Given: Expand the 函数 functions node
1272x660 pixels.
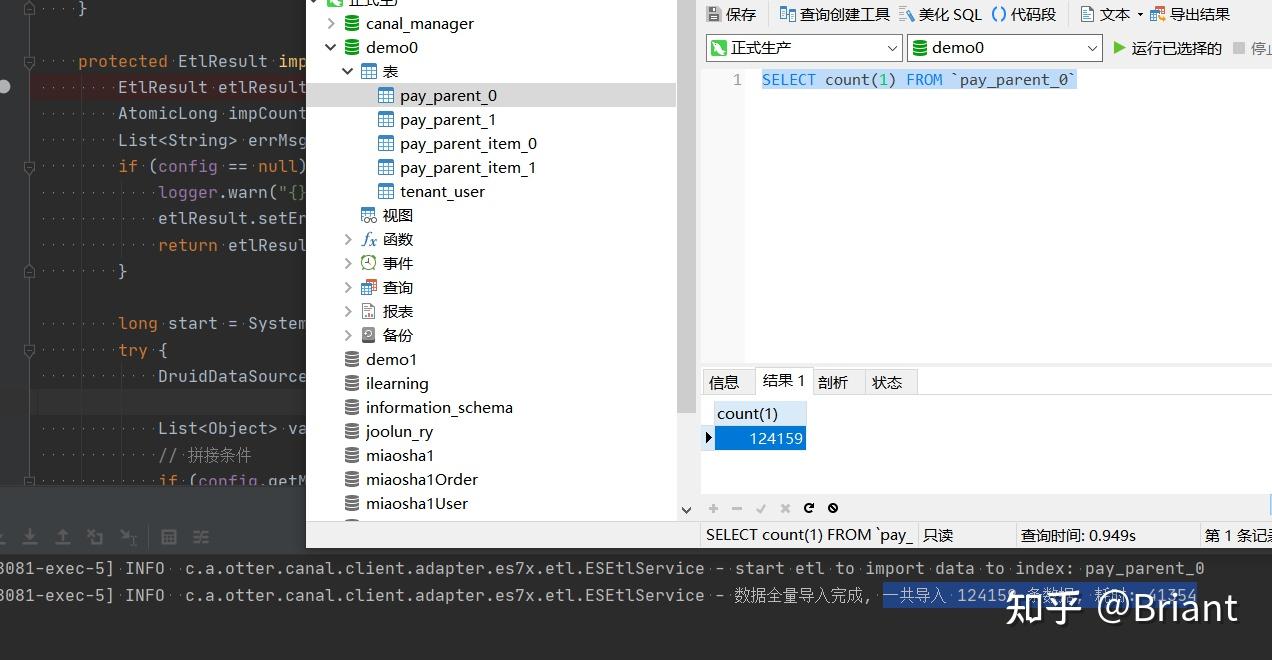Looking at the screenshot, I should click(x=347, y=239).
